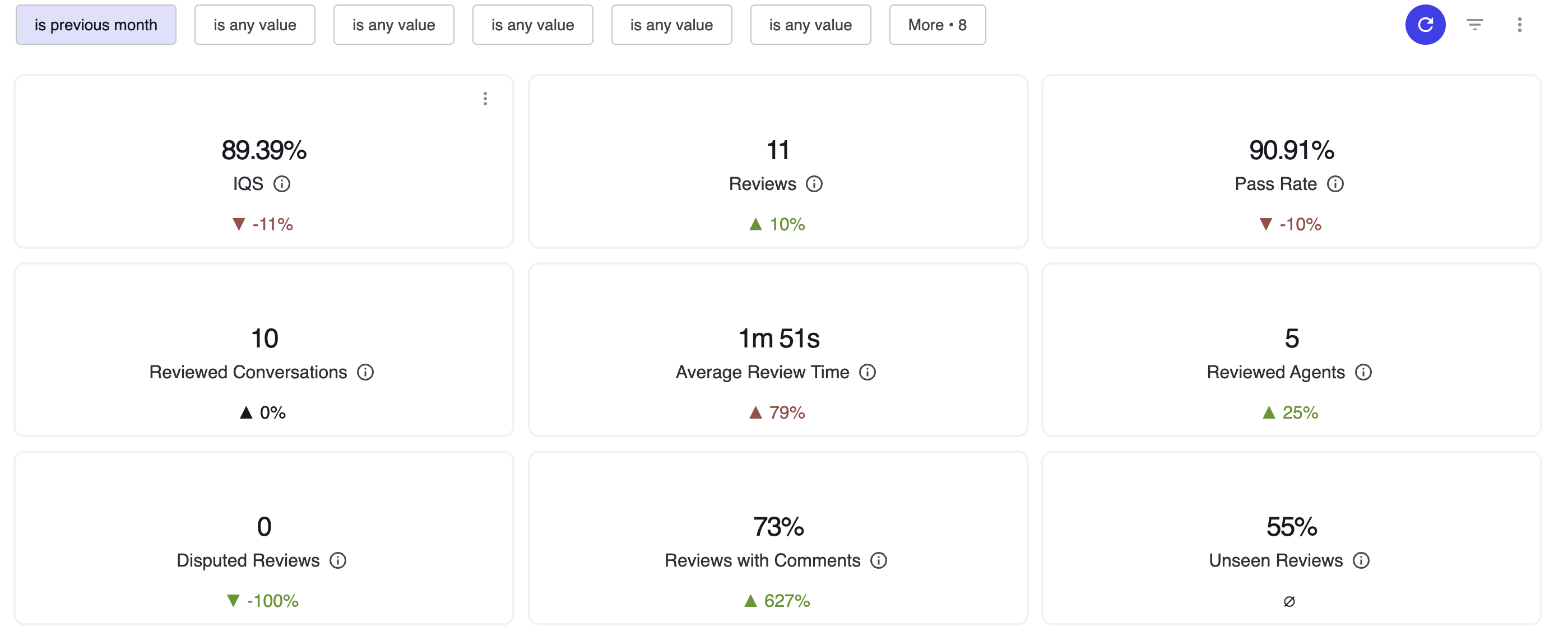This screenshot has width=1568, height=631.
Task: Open the filter options icon
Action: [x=1474, y=25]
